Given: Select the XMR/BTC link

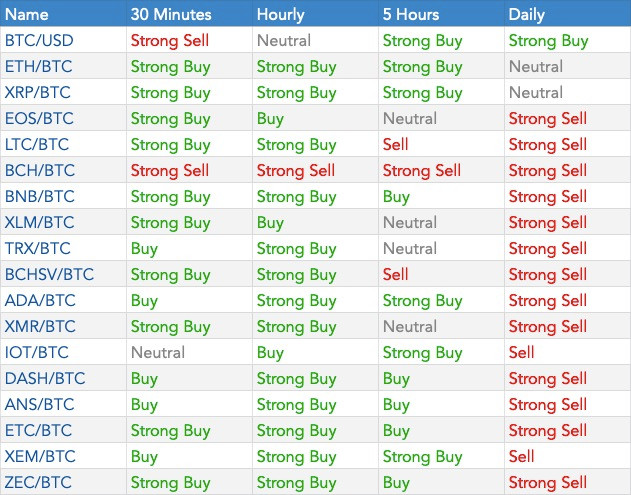Looking at the screenshot, I should point(40,326).
